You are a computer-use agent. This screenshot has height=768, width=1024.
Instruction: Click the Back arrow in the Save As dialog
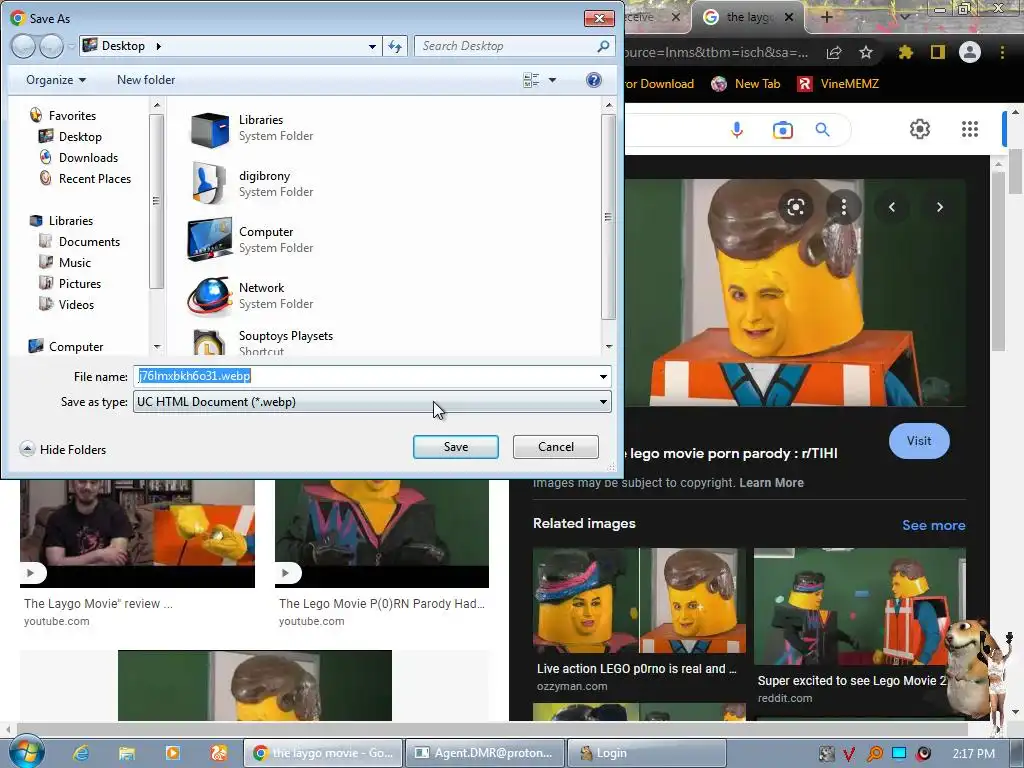(24, 46)
